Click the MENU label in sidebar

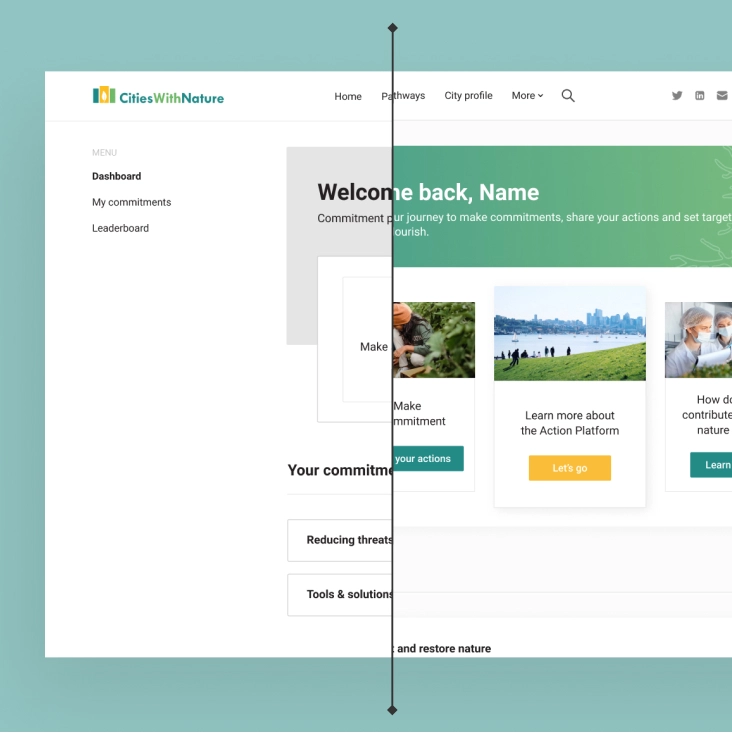point(104,152)
